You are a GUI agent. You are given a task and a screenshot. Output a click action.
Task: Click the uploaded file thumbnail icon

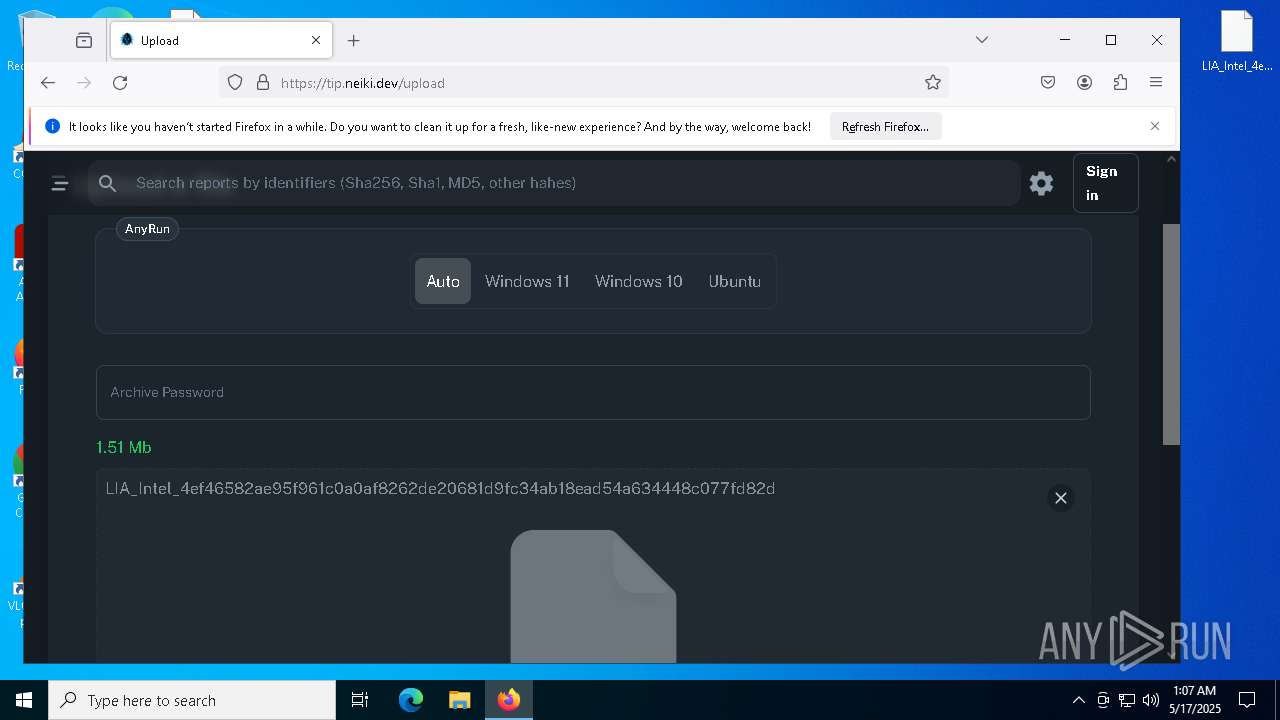click(593, 596)
